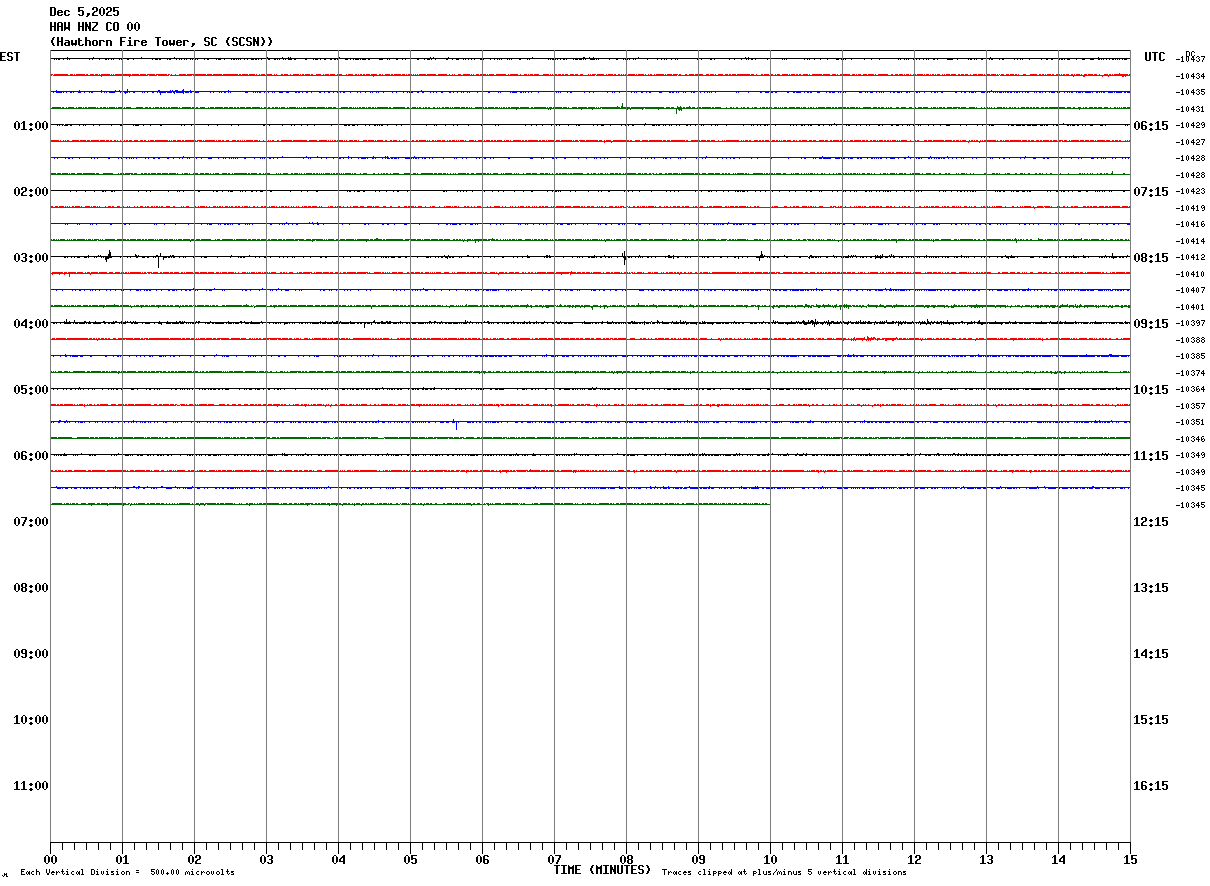Select the 02:00 EST hour label
1210x886 pixels.
(x=31, y=192)
